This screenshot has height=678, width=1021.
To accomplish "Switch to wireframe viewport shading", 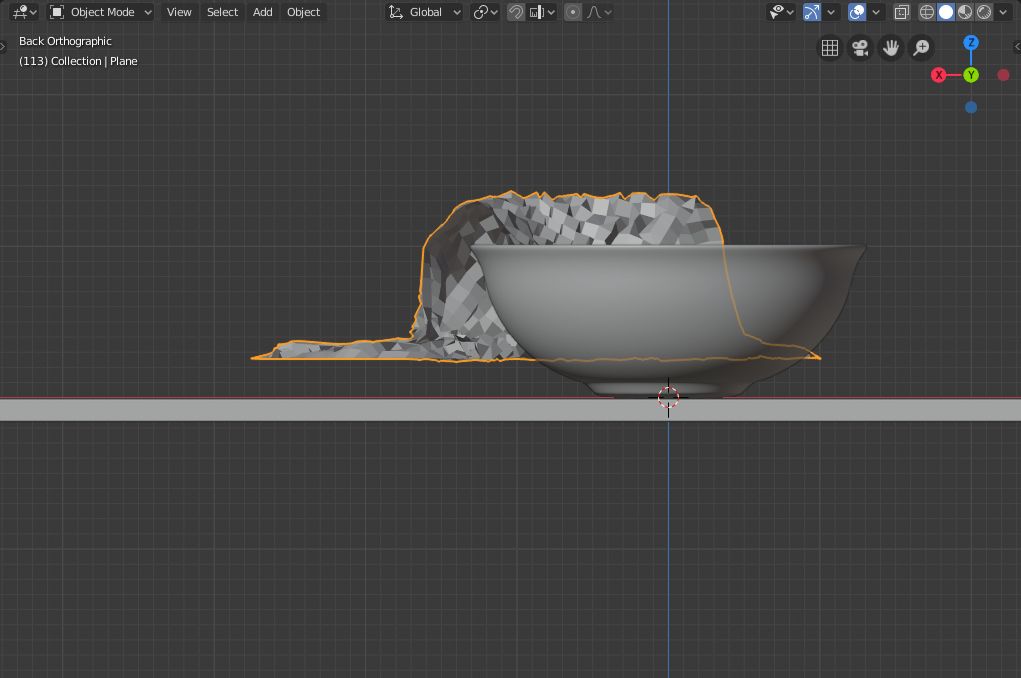I will tap(927, 12).
